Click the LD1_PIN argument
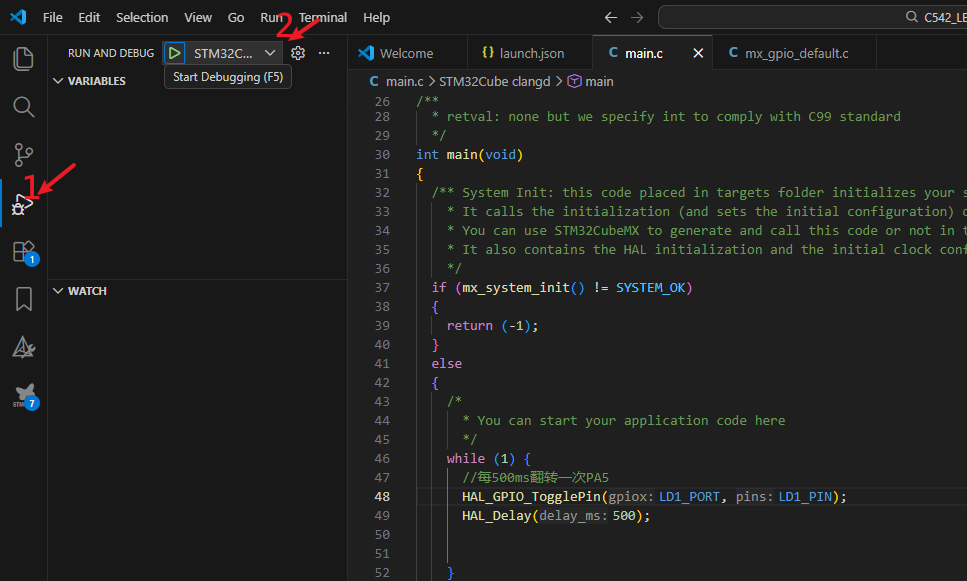 pyautogui.click(x=805, y=497)
